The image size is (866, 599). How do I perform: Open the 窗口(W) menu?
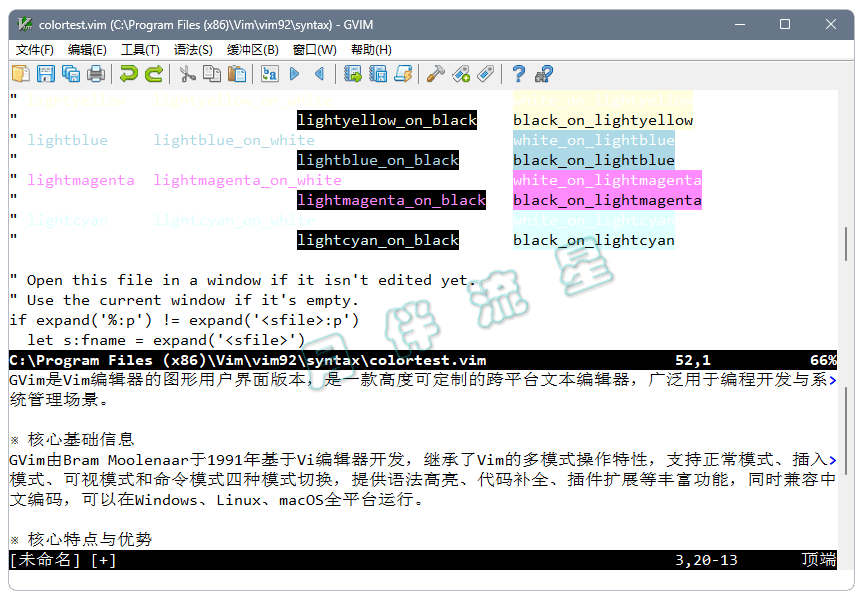315,50
